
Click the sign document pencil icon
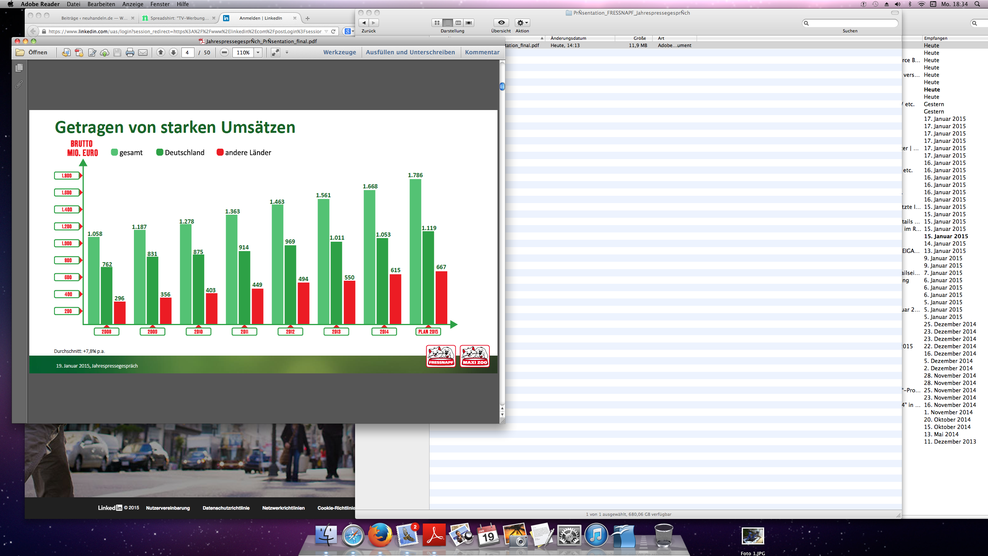pos(92,52)
